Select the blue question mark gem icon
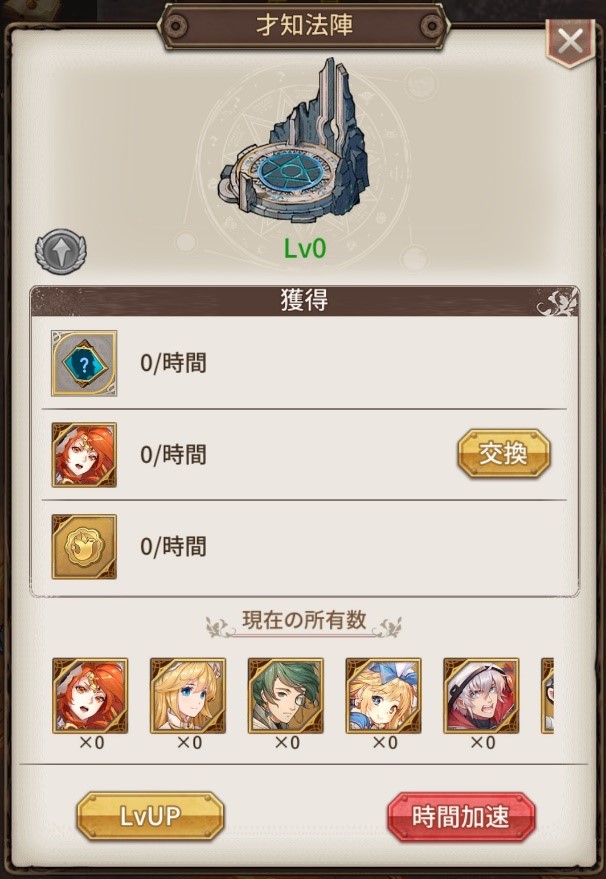The height and width of the screenshot is (879, 606). click(84, 363)
